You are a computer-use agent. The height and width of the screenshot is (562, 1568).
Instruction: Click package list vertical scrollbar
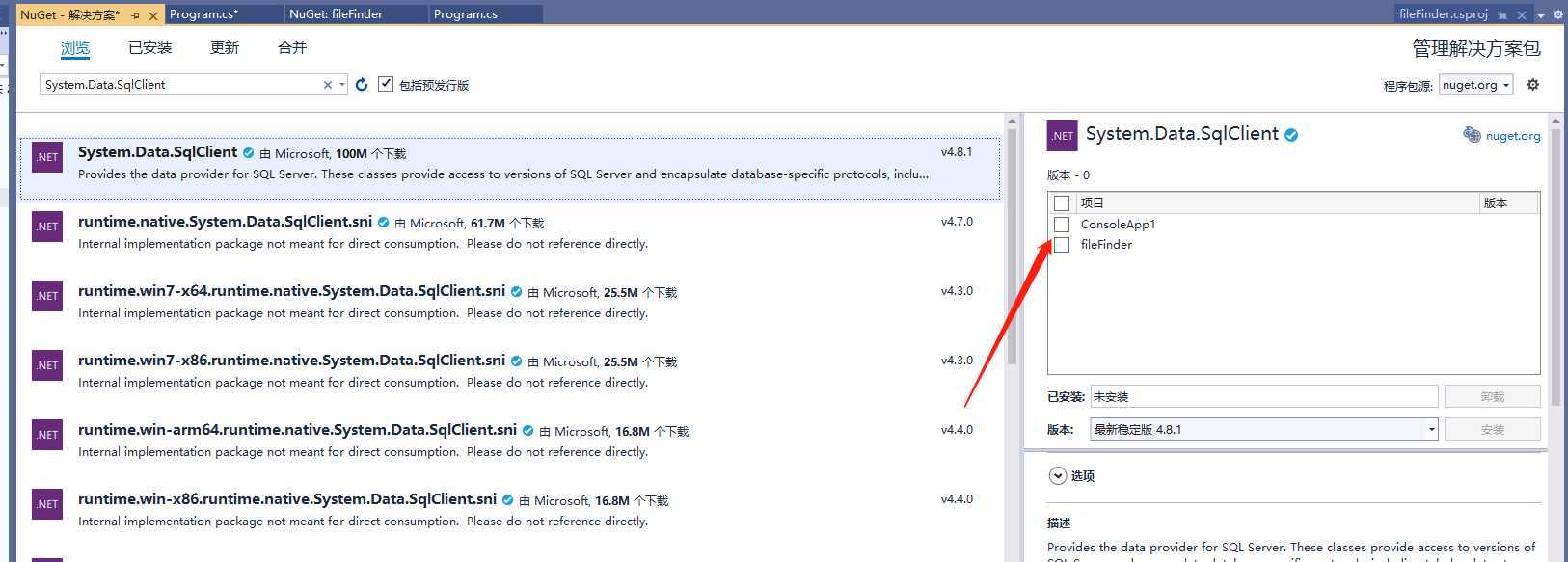click(1012, 246)
